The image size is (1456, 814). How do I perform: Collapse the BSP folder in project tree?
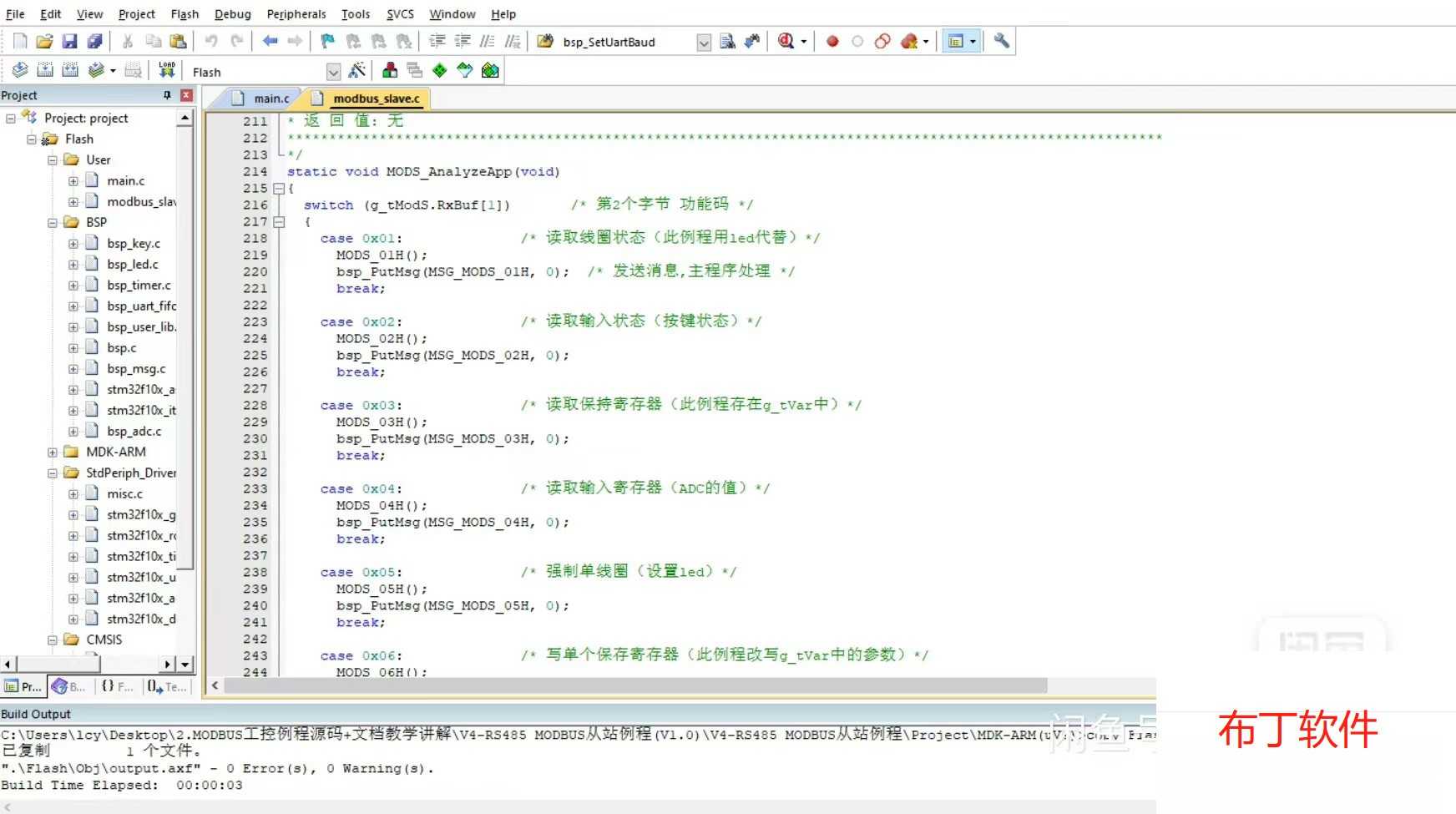click(53, 222)
